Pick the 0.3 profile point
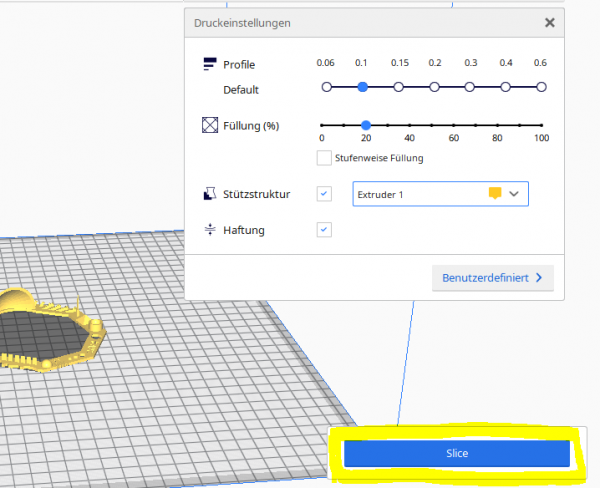The width and height of the screenshot is (600, 488). coord(470,87)
